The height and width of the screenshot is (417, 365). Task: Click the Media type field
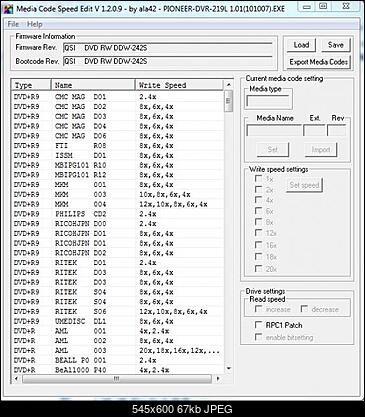(268, 101)
